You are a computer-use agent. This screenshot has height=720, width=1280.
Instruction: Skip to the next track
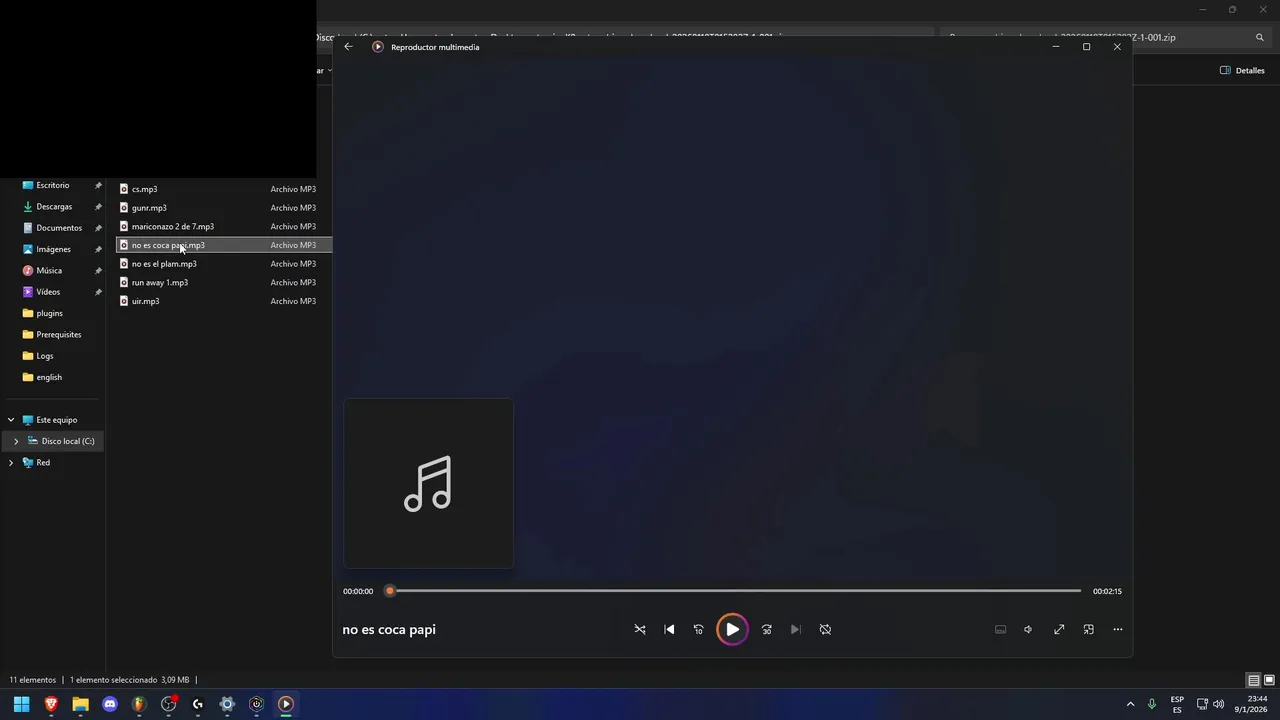tap(796, 629)
